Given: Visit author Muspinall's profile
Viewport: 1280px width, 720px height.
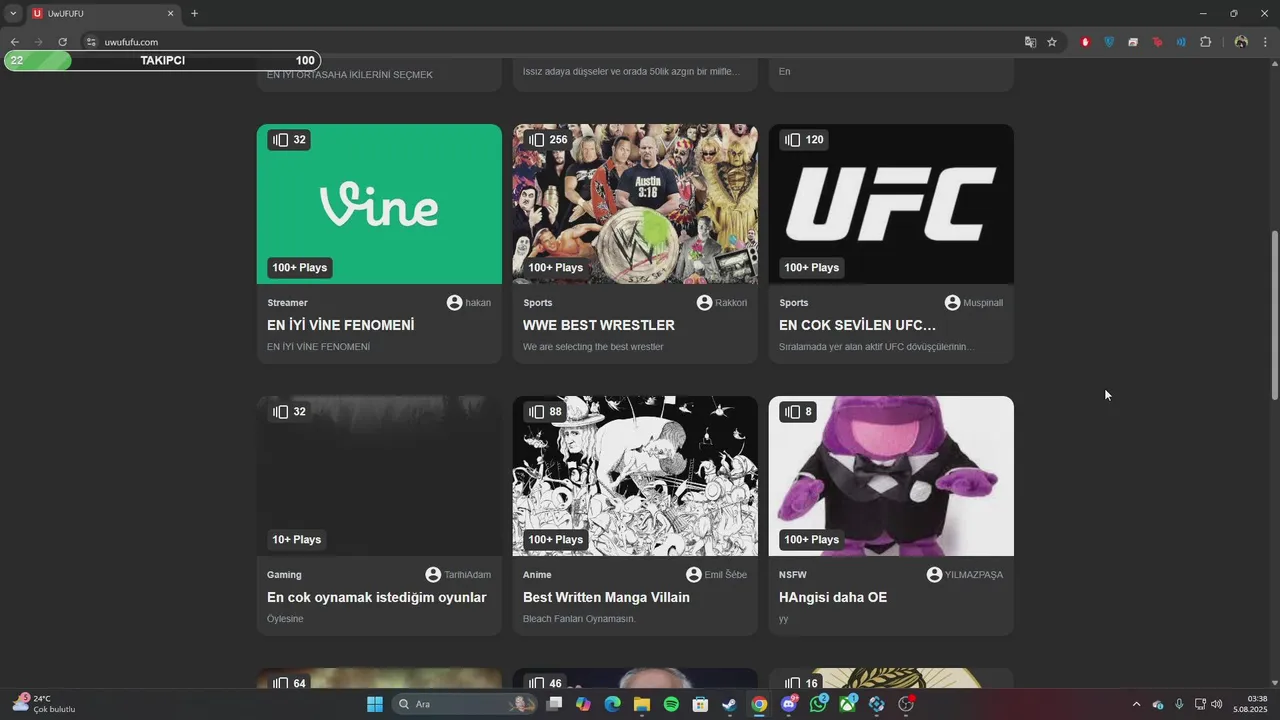Looking at the screenshot, I should click(974, 303).
